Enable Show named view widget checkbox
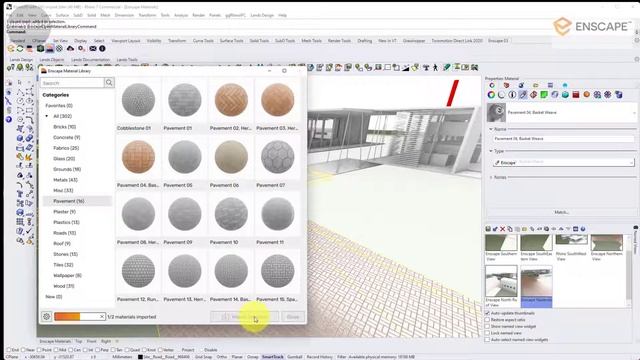Image resolution: width=640 pixels, height=360 pixels. click(487, 326)
